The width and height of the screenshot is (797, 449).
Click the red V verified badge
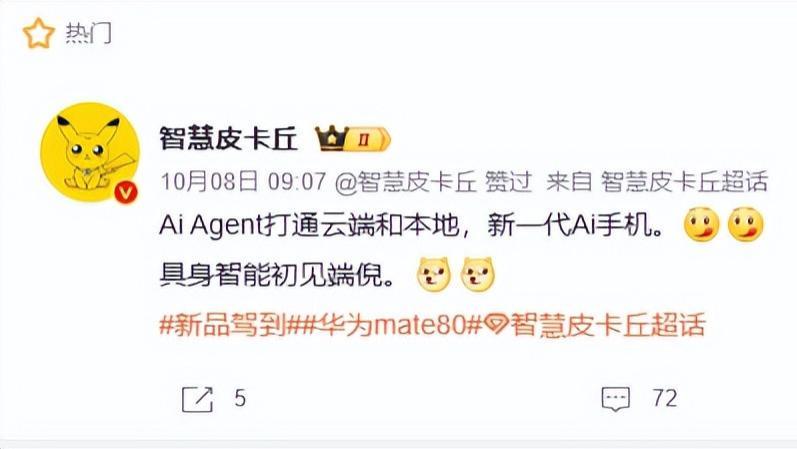[x=126, y=193]
